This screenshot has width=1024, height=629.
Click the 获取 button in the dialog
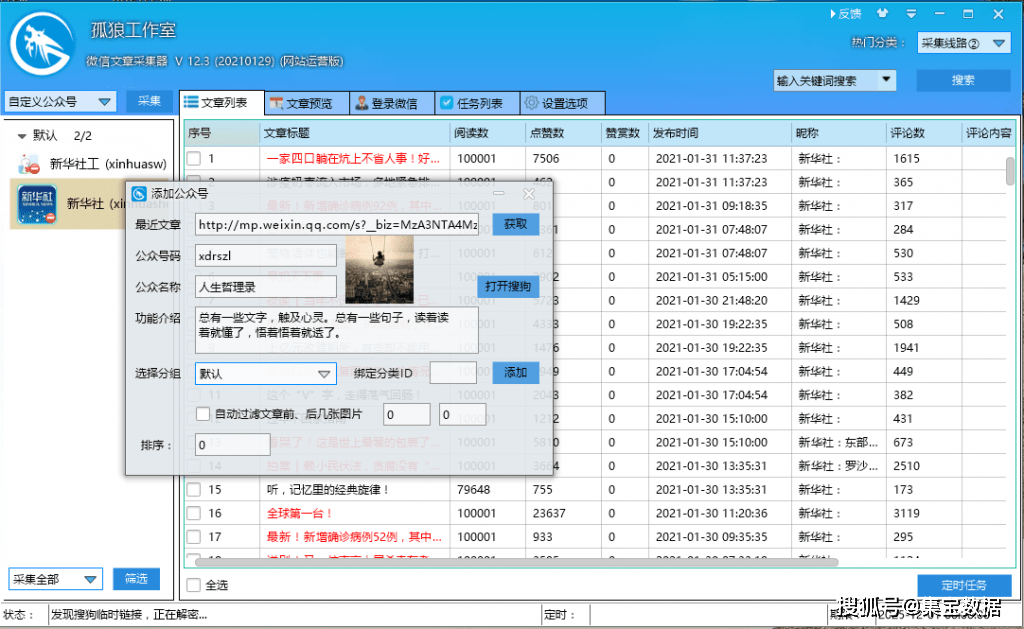coord(515,225)
